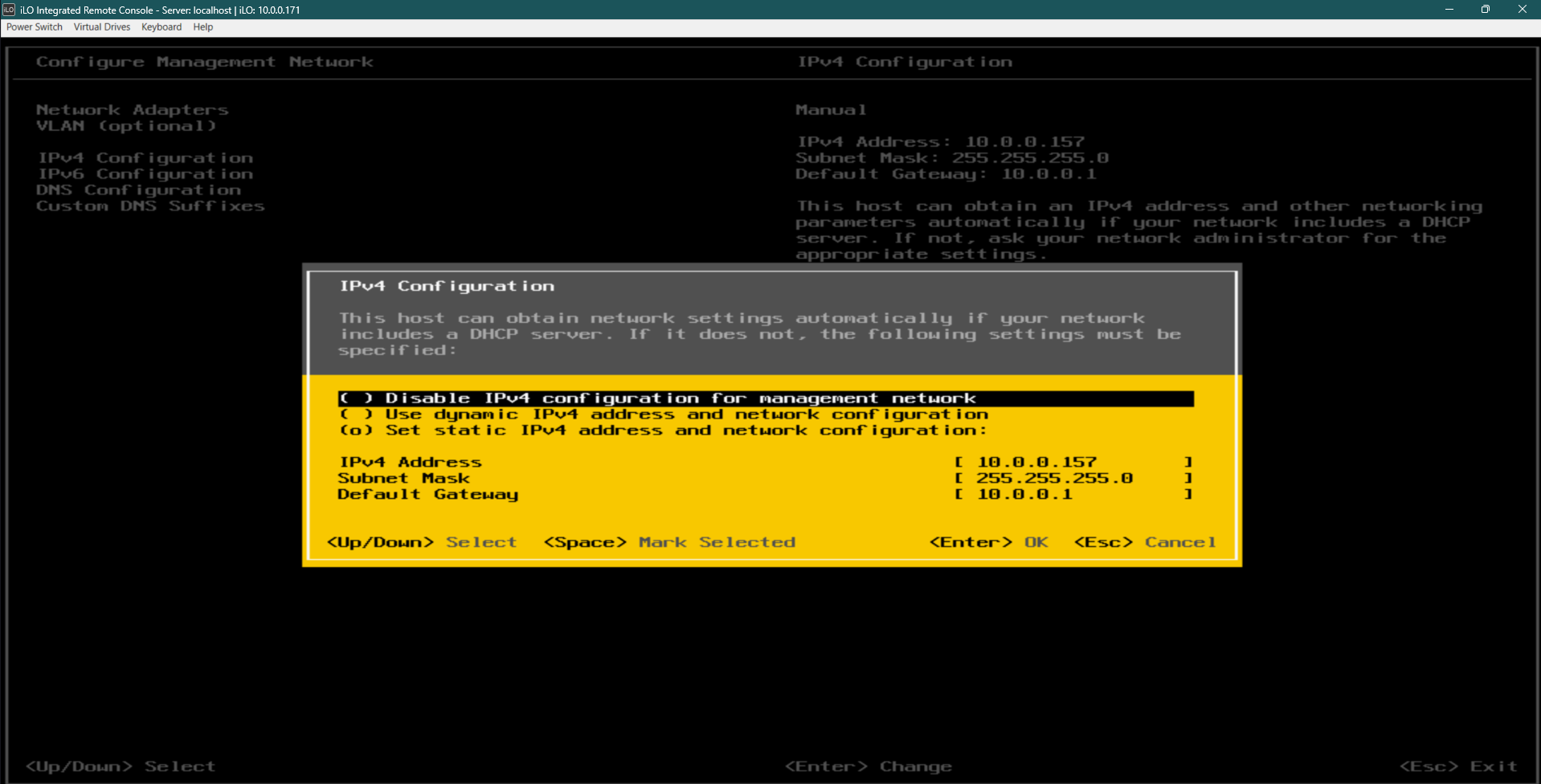Viewport: 1541px width, 784px height.
Task: Click the iLO logo icon in title bar
Action: point(9,10)
